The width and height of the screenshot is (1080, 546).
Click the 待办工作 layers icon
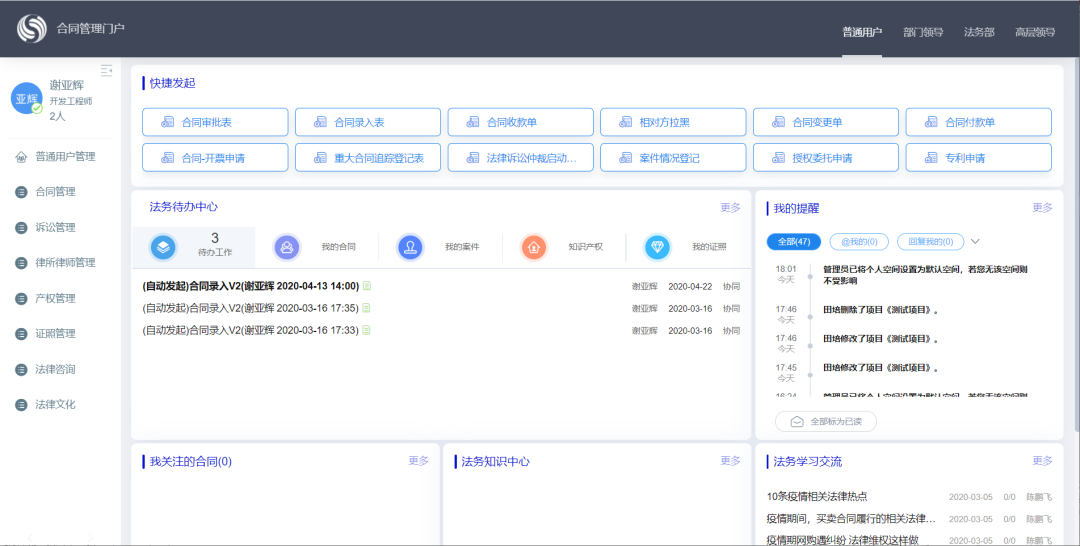(x=164, y=247)
